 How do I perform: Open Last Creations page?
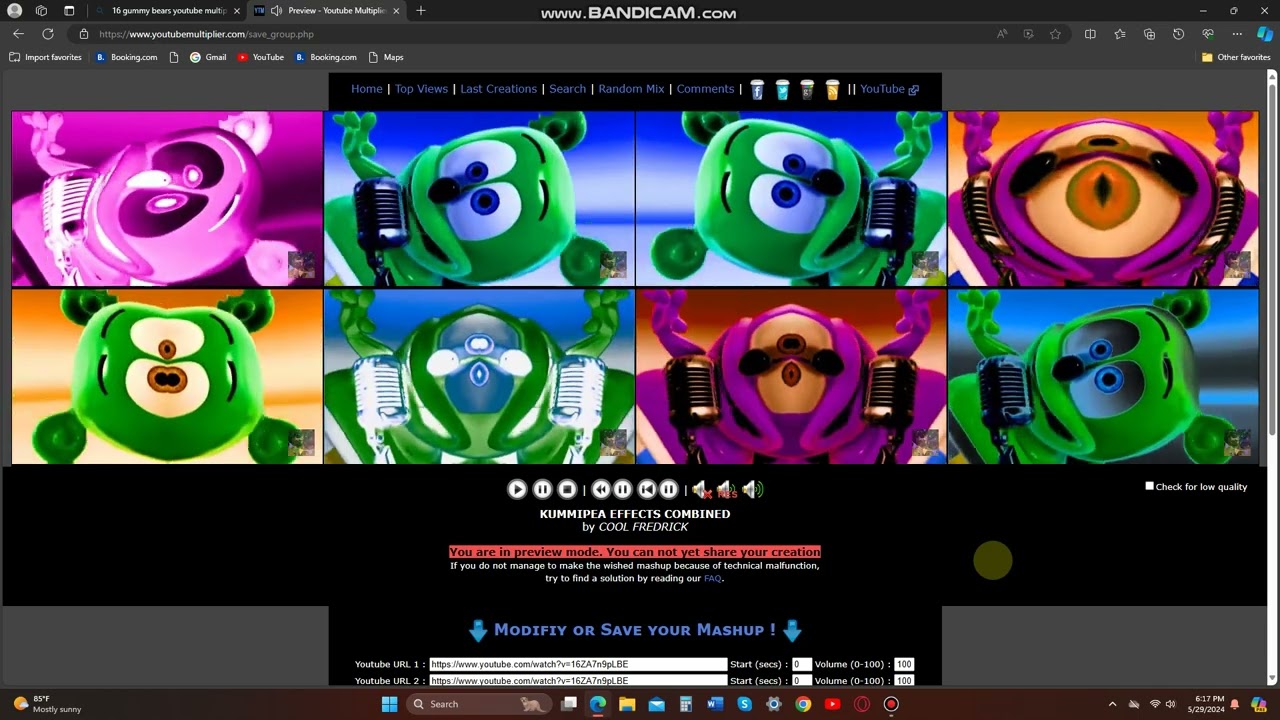[x=498, y=89]
